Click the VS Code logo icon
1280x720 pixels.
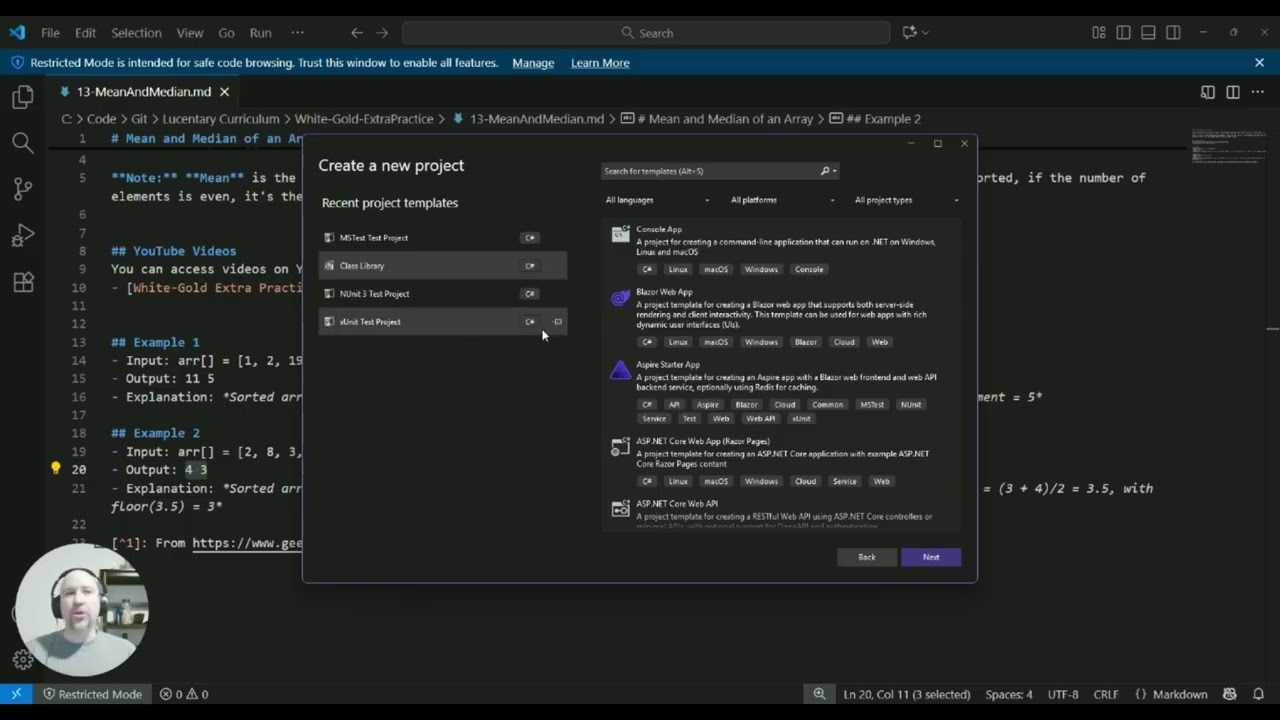(x=17, y=32)
